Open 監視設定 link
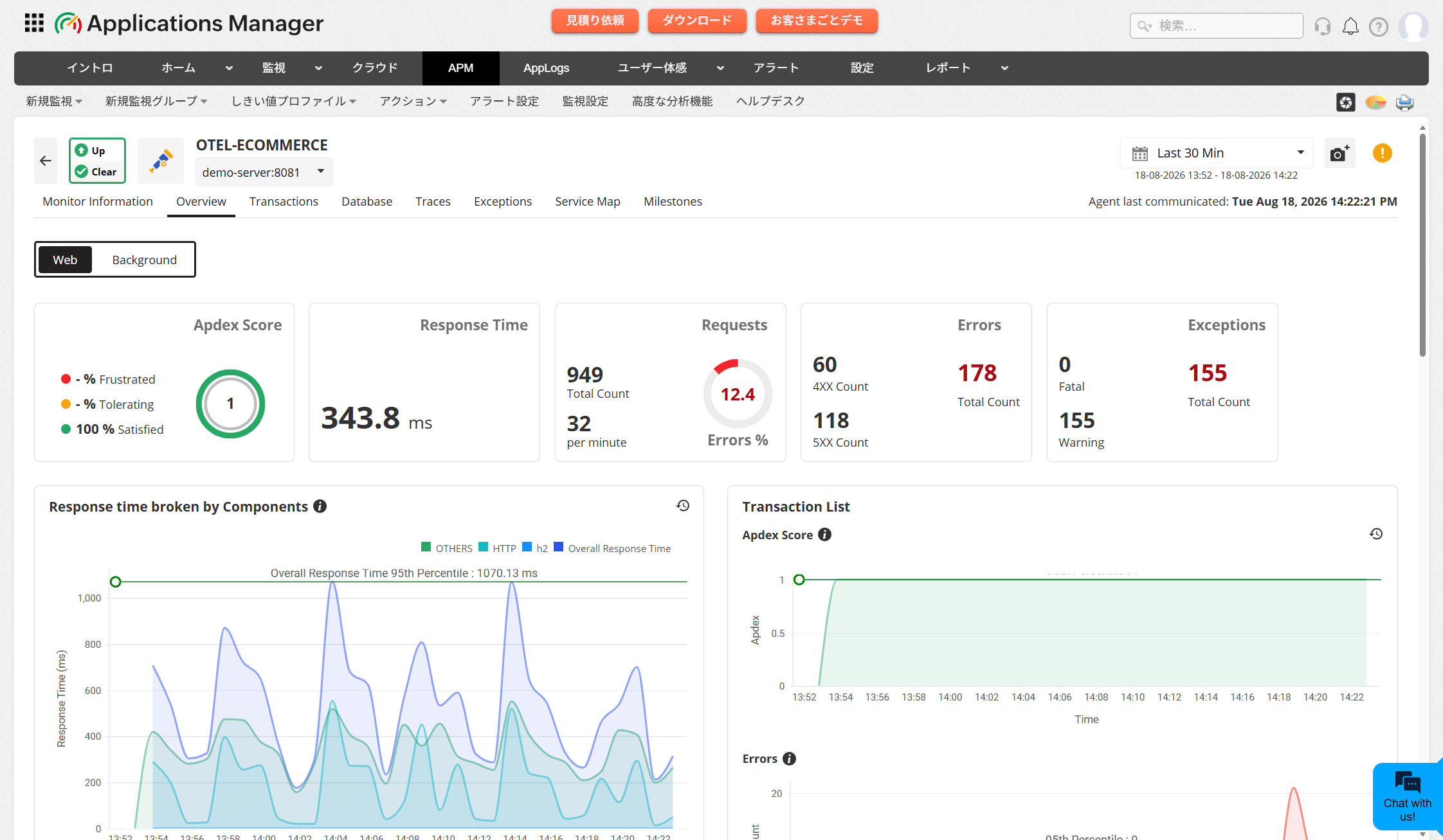Screen dimensions: 1443x840 click(x=585, y=102)
